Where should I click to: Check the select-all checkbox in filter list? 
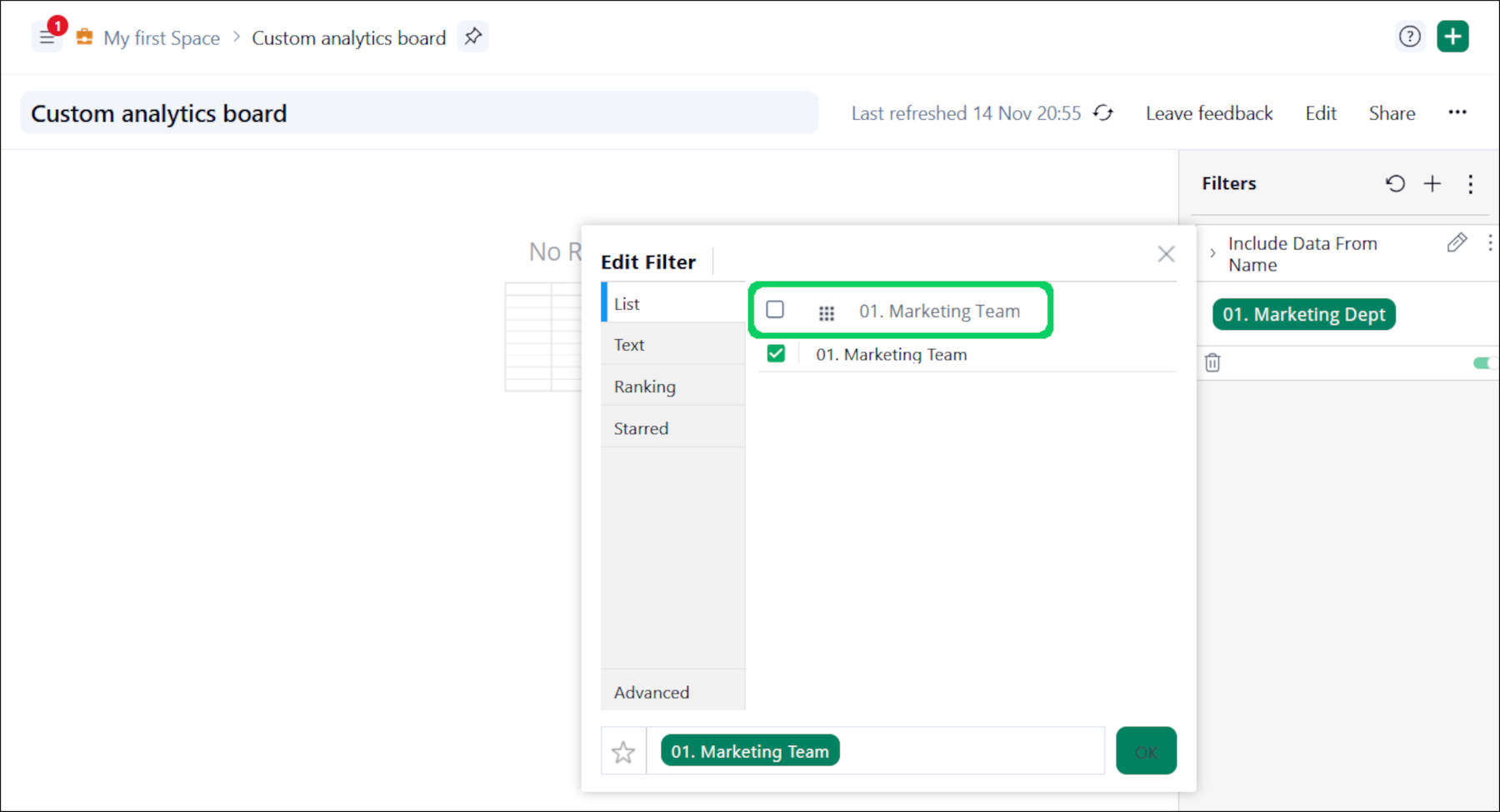(x=775, y=310)
